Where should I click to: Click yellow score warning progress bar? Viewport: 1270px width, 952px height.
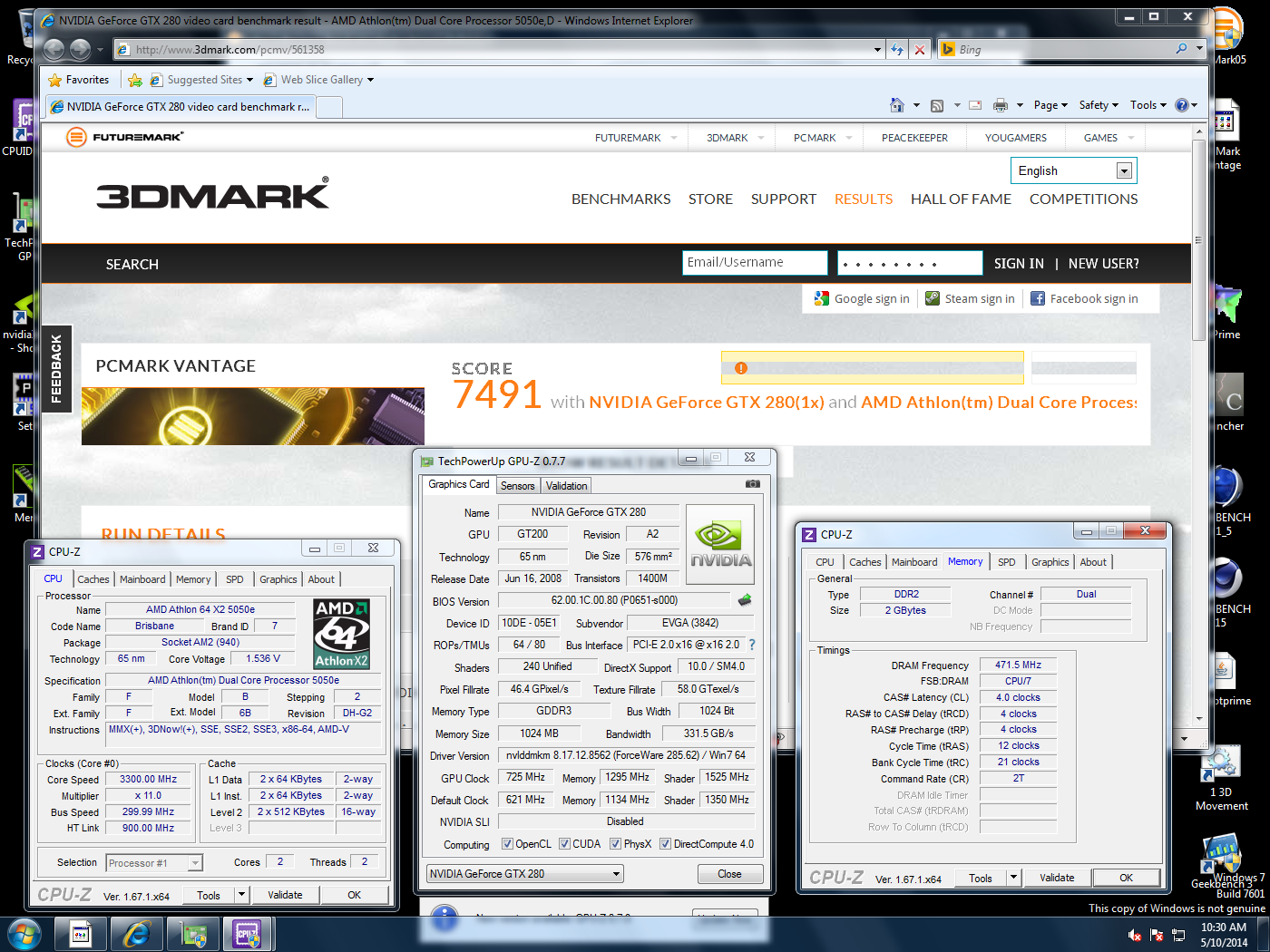[x=873, y=368]
